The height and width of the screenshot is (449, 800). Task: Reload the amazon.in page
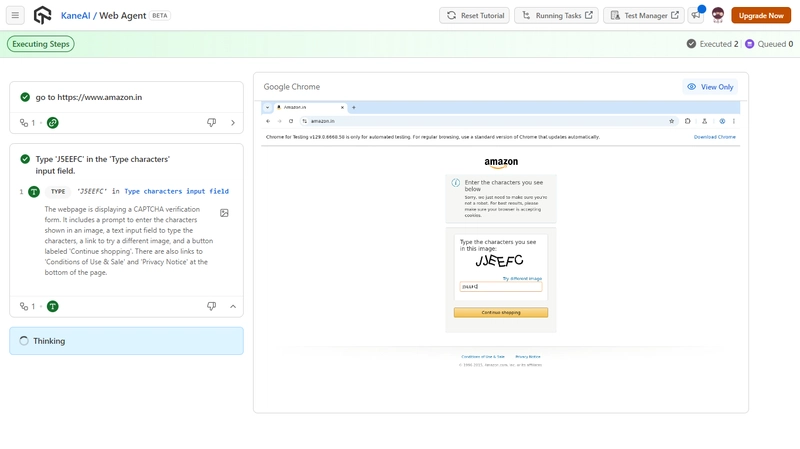click(x=291, y=121)
